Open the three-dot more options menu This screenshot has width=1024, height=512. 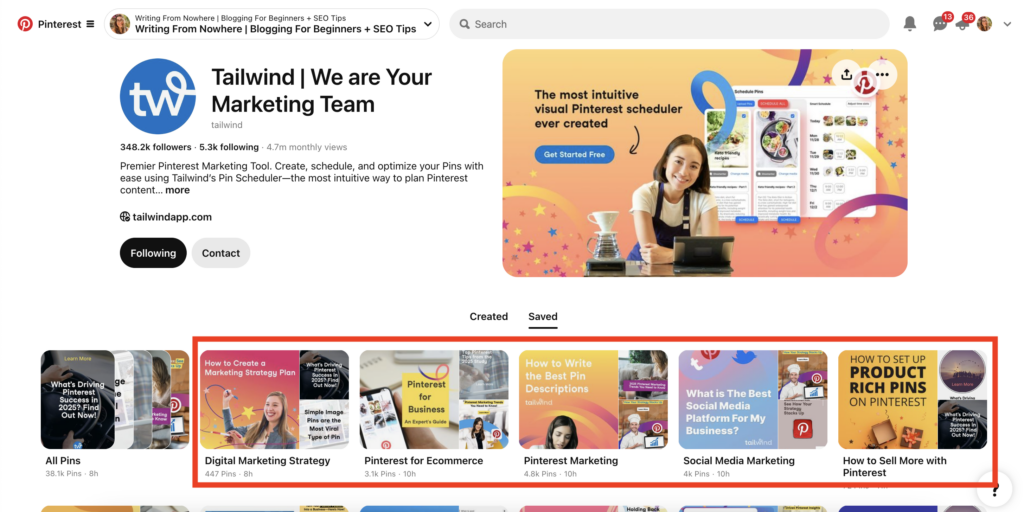click(x=882, y=75)
